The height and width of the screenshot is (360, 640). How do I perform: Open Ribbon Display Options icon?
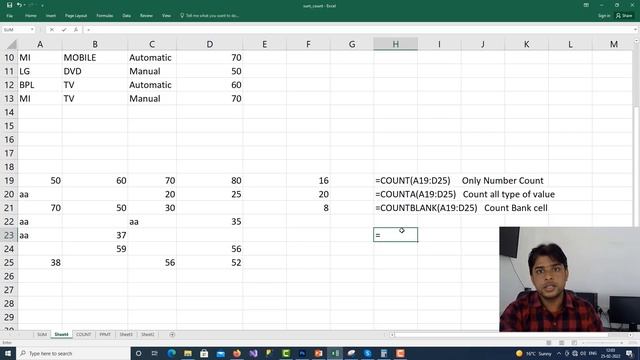point(586,5)
